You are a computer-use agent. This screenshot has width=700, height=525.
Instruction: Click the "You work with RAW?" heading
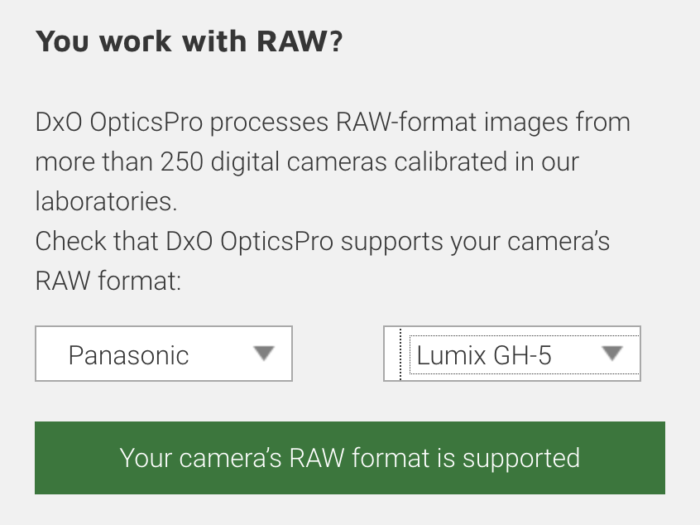[x=189, y=42]
